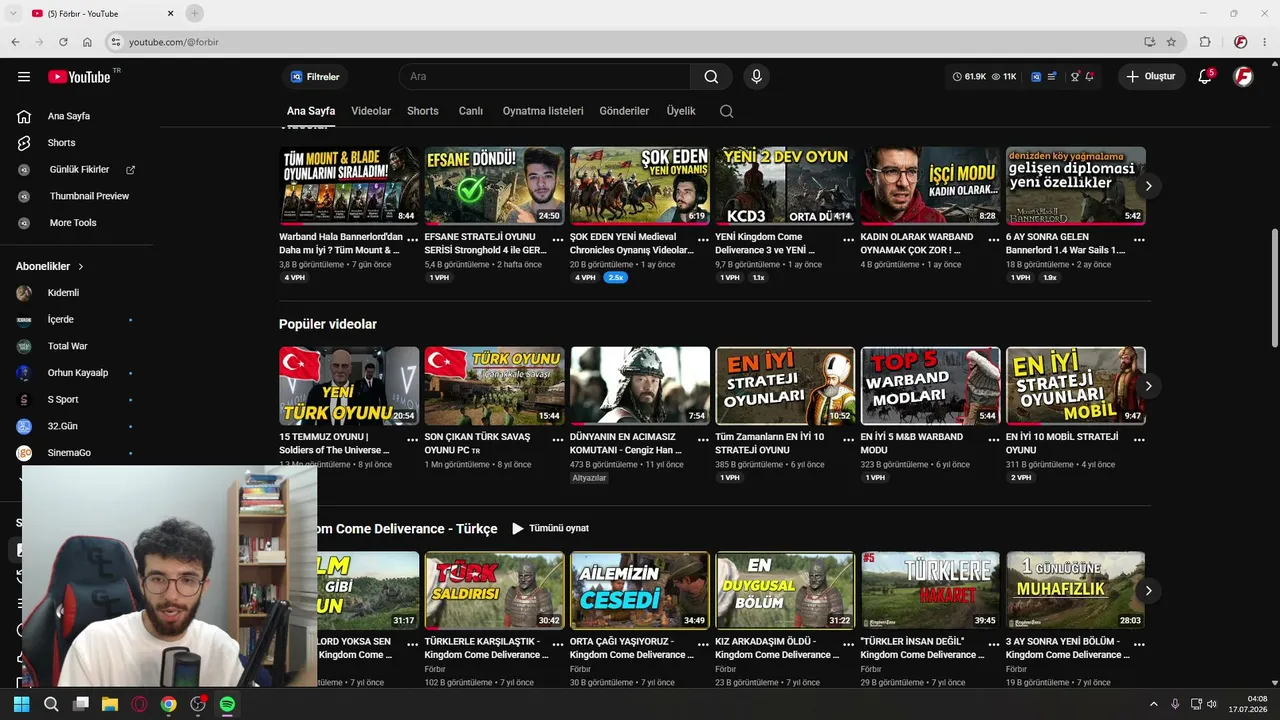
Task: Switch to the Oynatma listeleri tab
Action: tap(543, 111)
